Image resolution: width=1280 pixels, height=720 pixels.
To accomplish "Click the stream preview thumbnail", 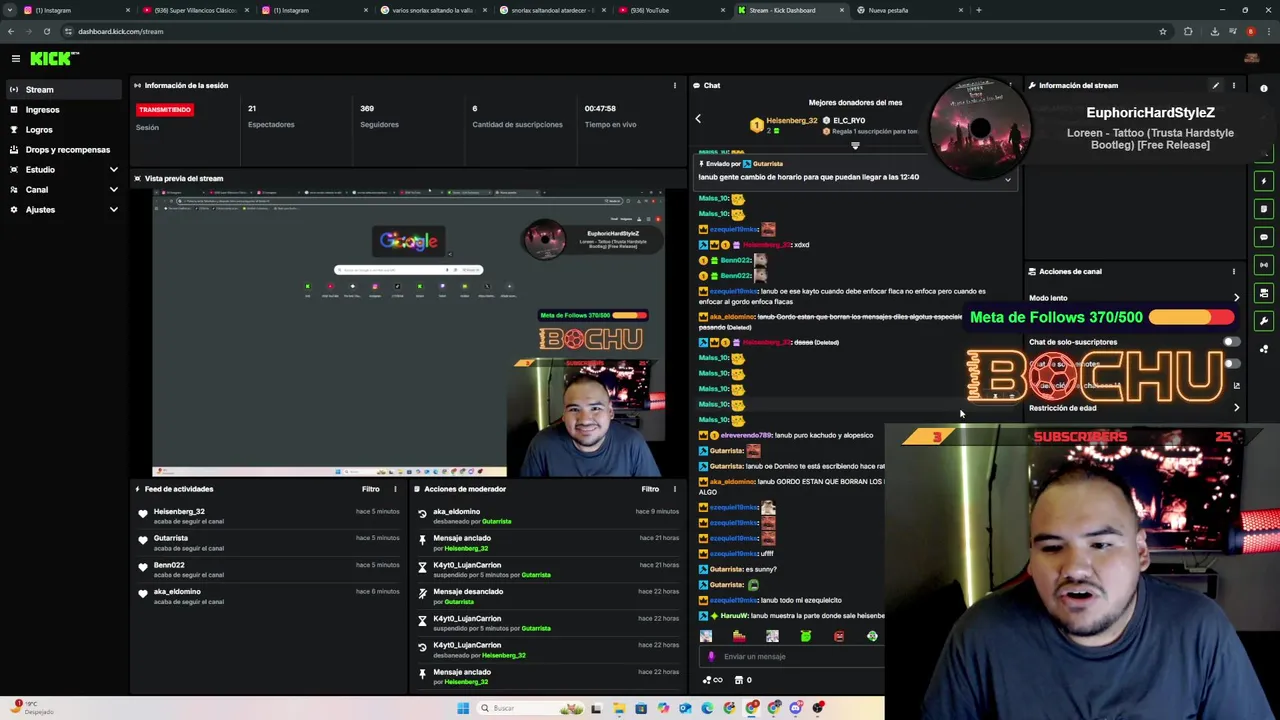I will point(409,331).
